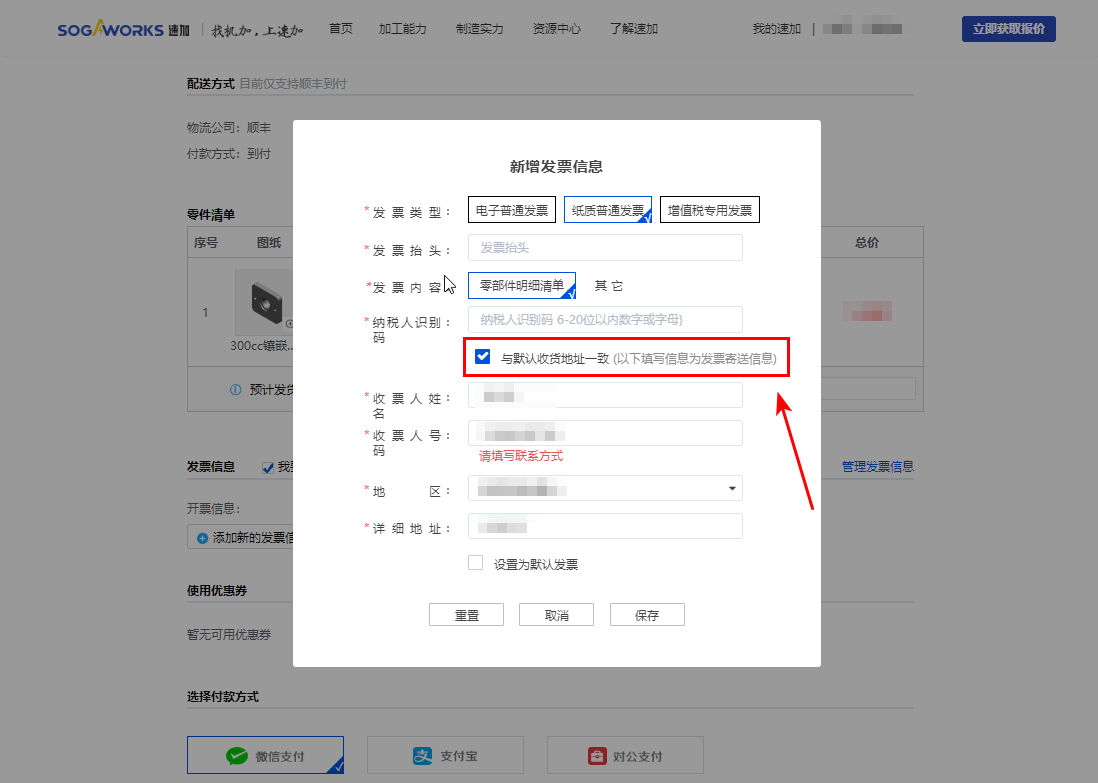
Task: Click the info icon beside 预计发货
Action: 236,390
